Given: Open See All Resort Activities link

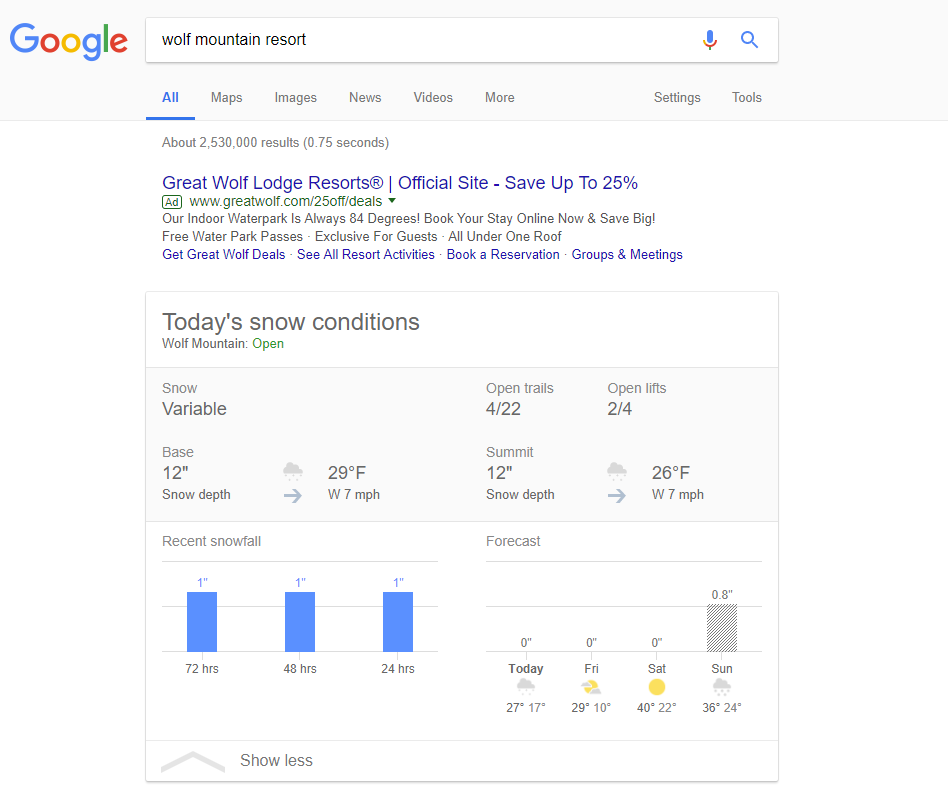Looking at the screenshot, I should (x=366, y=255).
